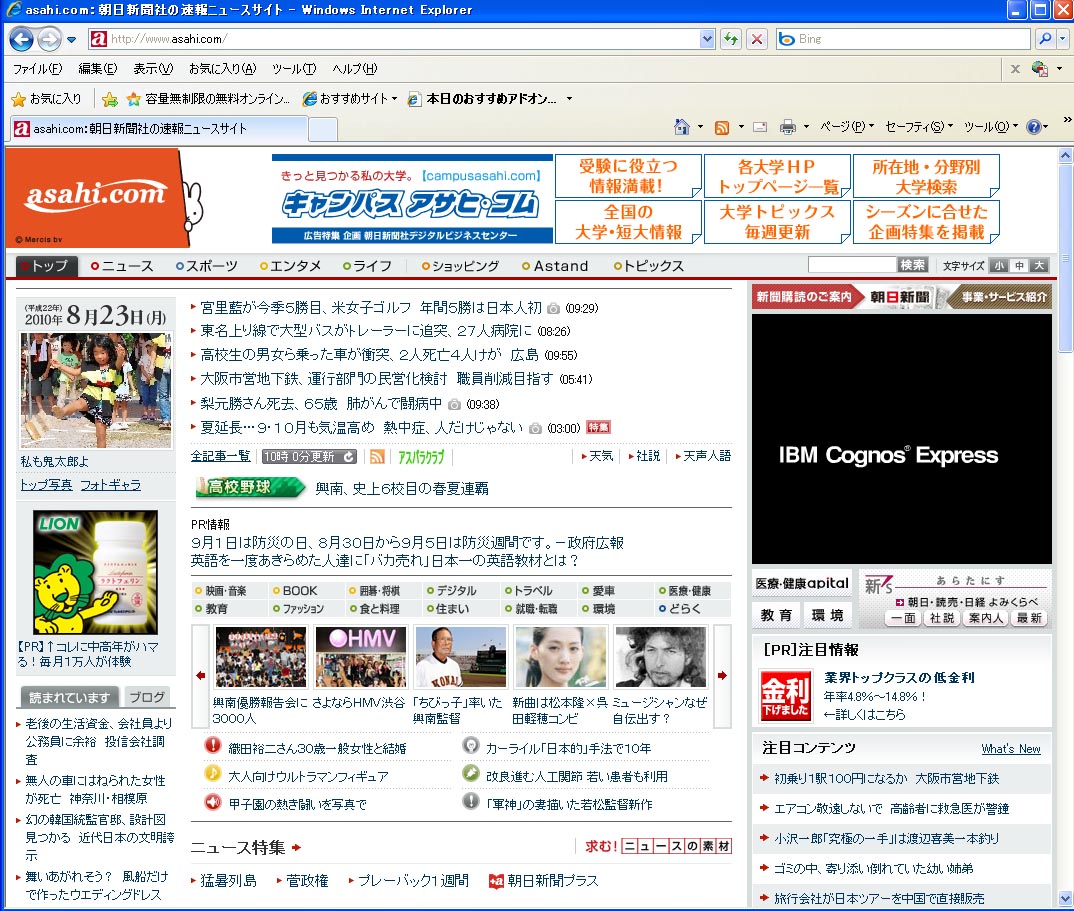The height and width of the screenshot is (911, 1074).
Task: Click the Read Mail icon
Action: (x=760, y=127)
